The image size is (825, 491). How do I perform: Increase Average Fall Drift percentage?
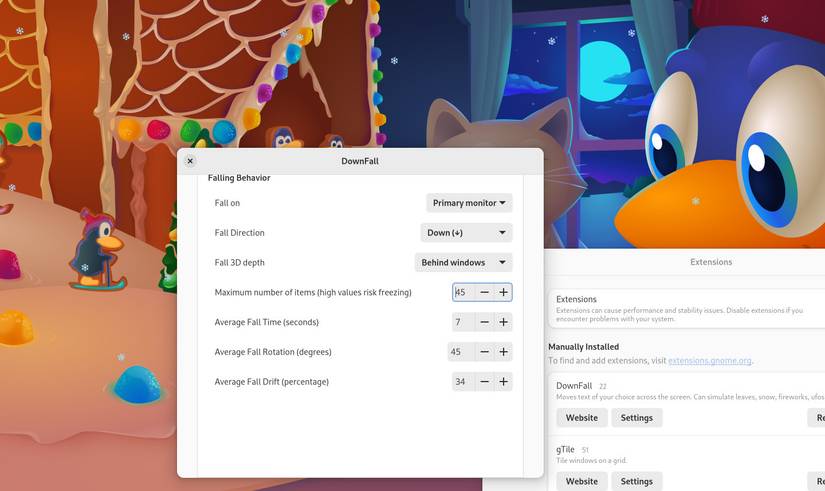pyautogui.click(x=503, y=382)
